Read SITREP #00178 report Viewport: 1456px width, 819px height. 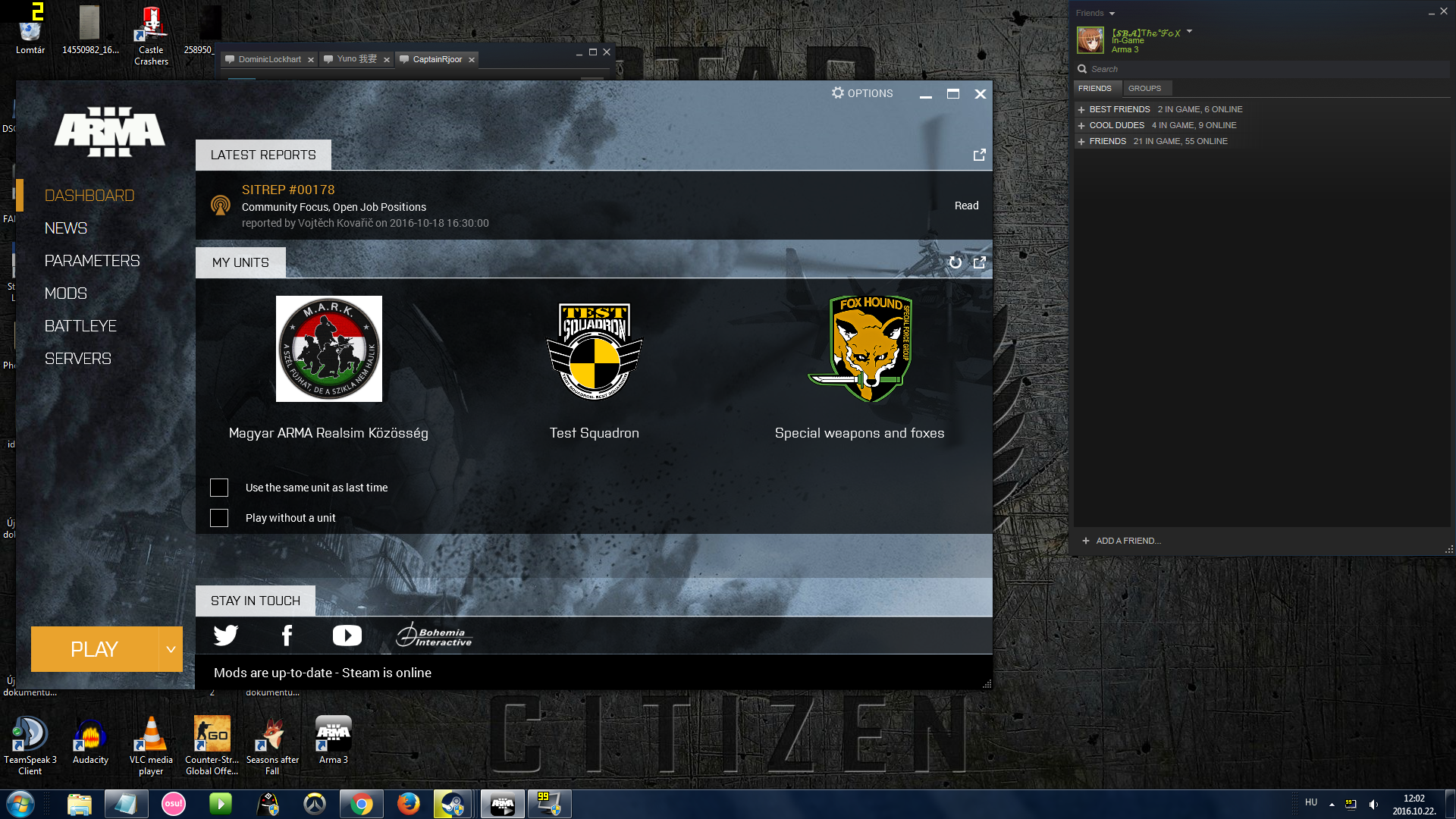966,206
